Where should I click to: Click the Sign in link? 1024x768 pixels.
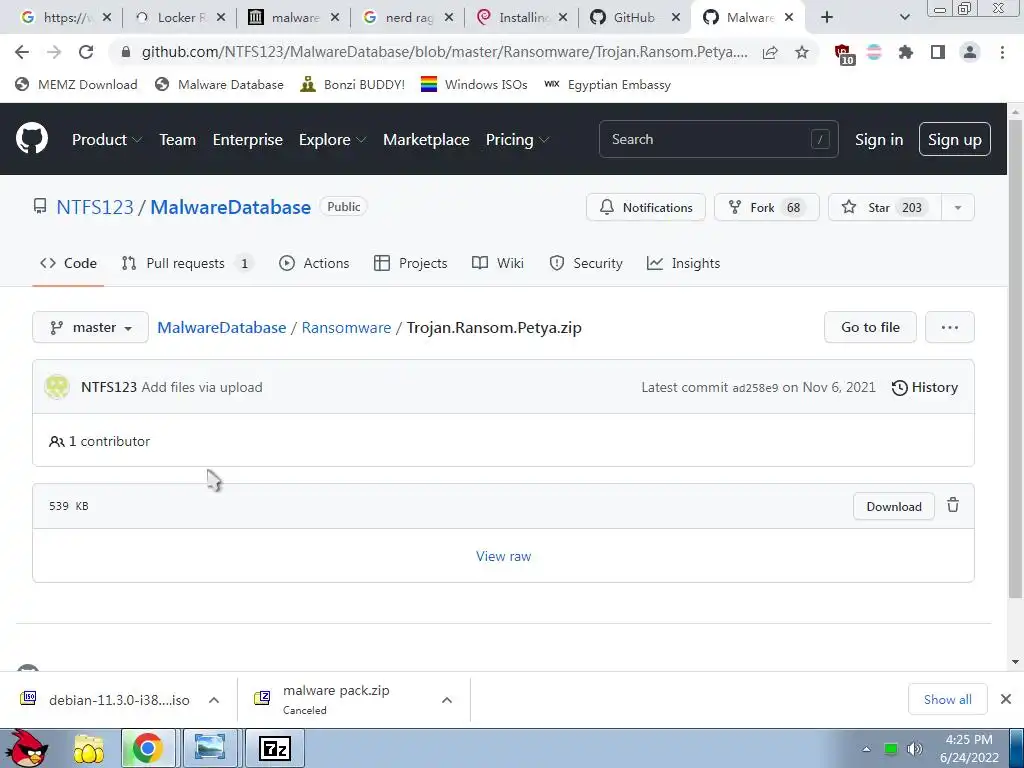coord(878,140)
